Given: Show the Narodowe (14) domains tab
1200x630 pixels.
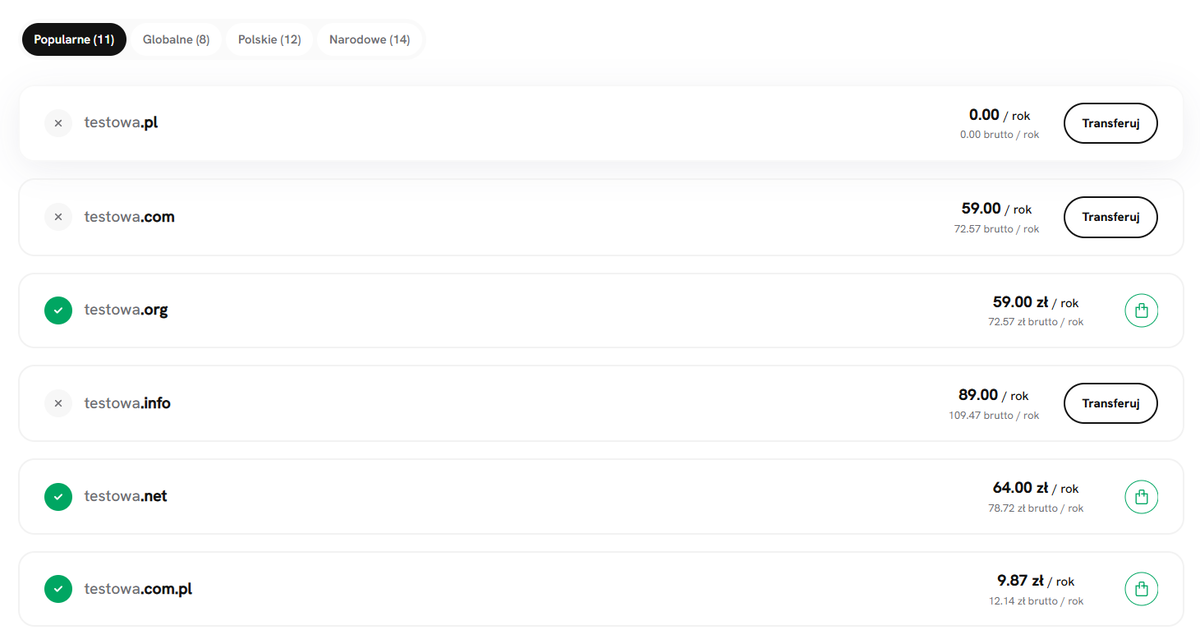Looking at the screenshot, I should [370, 40].
